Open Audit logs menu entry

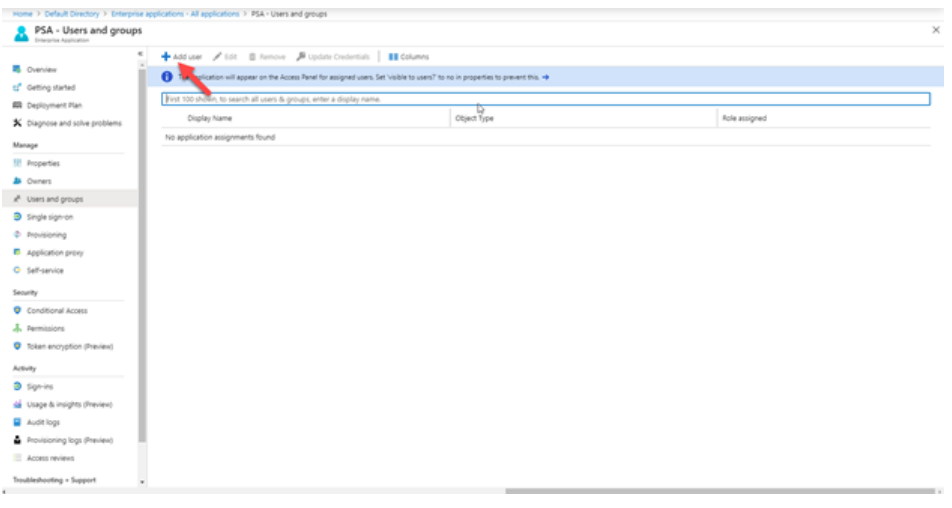(43, 422)
